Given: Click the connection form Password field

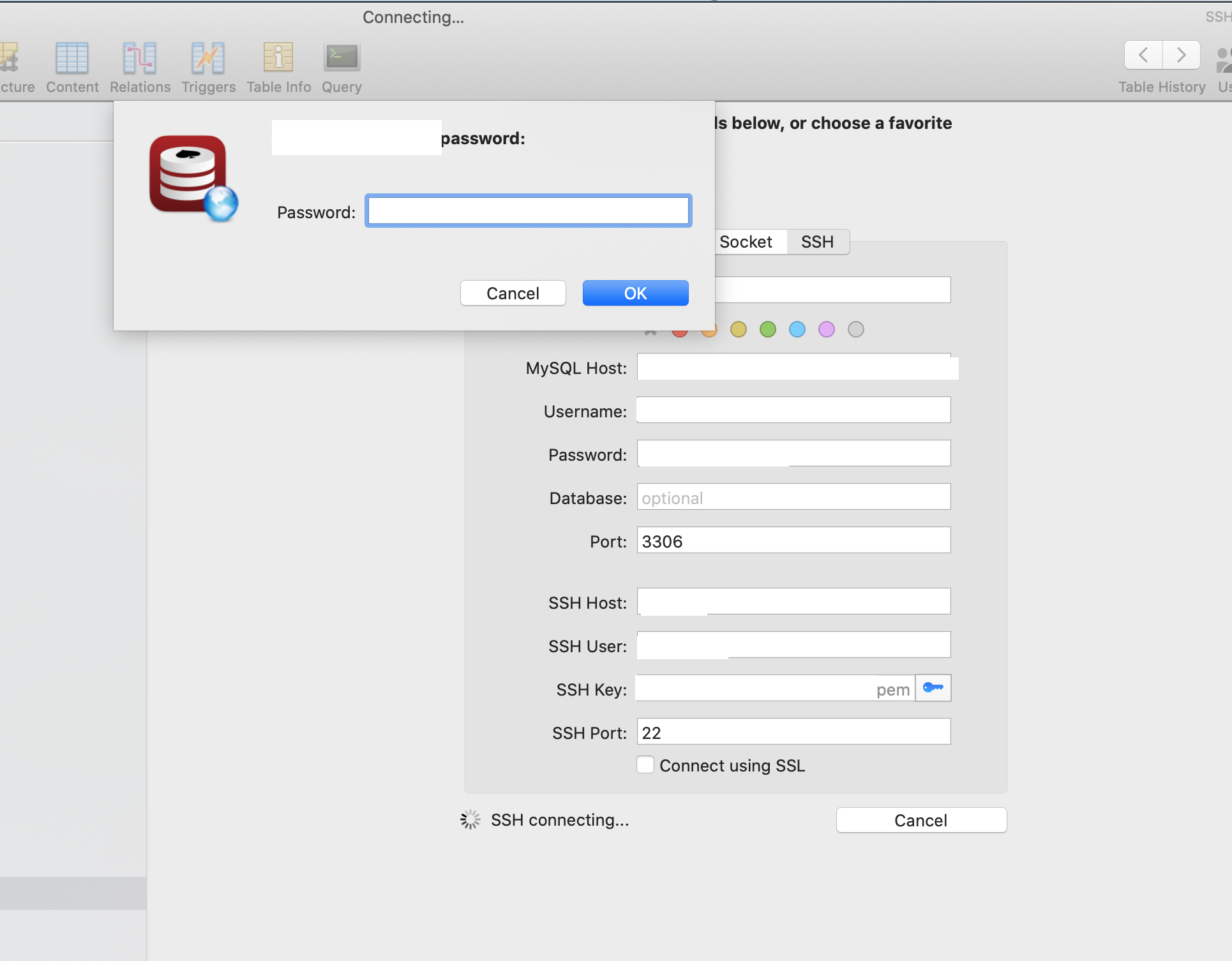Looking at the screenshot, I should (793, 453).
